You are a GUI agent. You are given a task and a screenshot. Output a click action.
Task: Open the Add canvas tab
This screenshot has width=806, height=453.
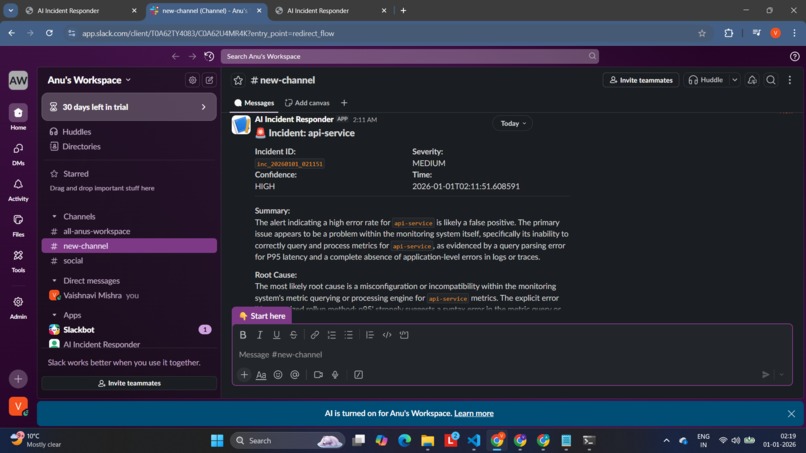(x=307, y=103)
